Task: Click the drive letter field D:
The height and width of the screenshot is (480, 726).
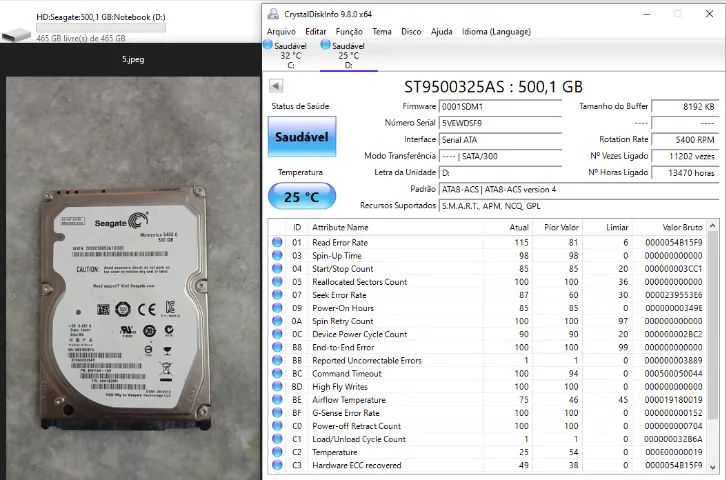Action: click(500, 173)
